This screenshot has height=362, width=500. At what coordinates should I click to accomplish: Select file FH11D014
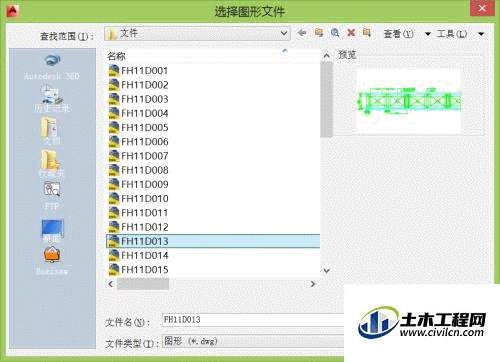coord(144,255)
